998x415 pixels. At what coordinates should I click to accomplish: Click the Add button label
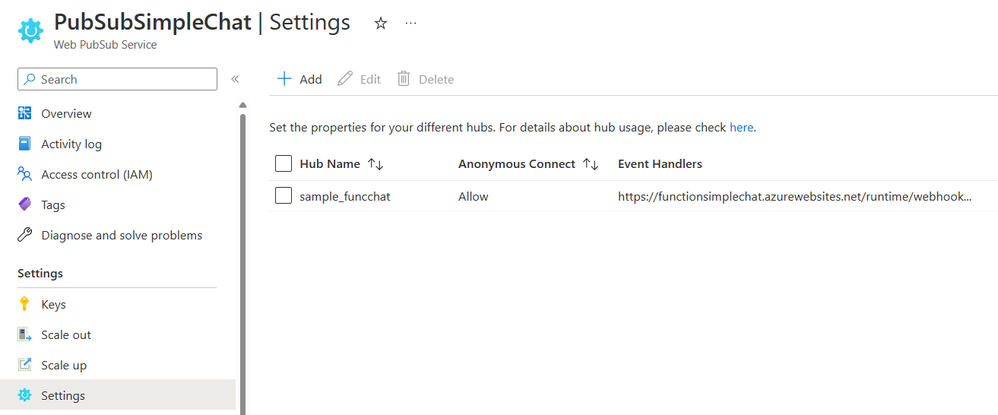pyautogui.click(x=311, y=80)
